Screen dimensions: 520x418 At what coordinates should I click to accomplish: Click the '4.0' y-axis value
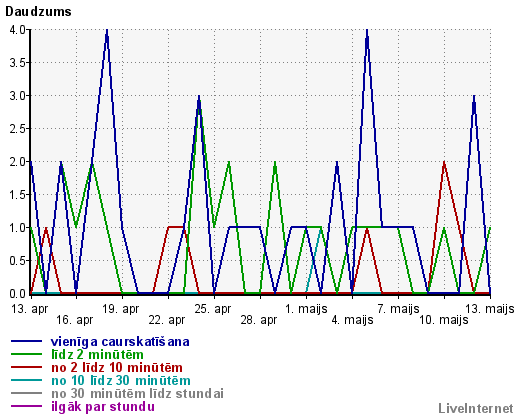point(17,30)
